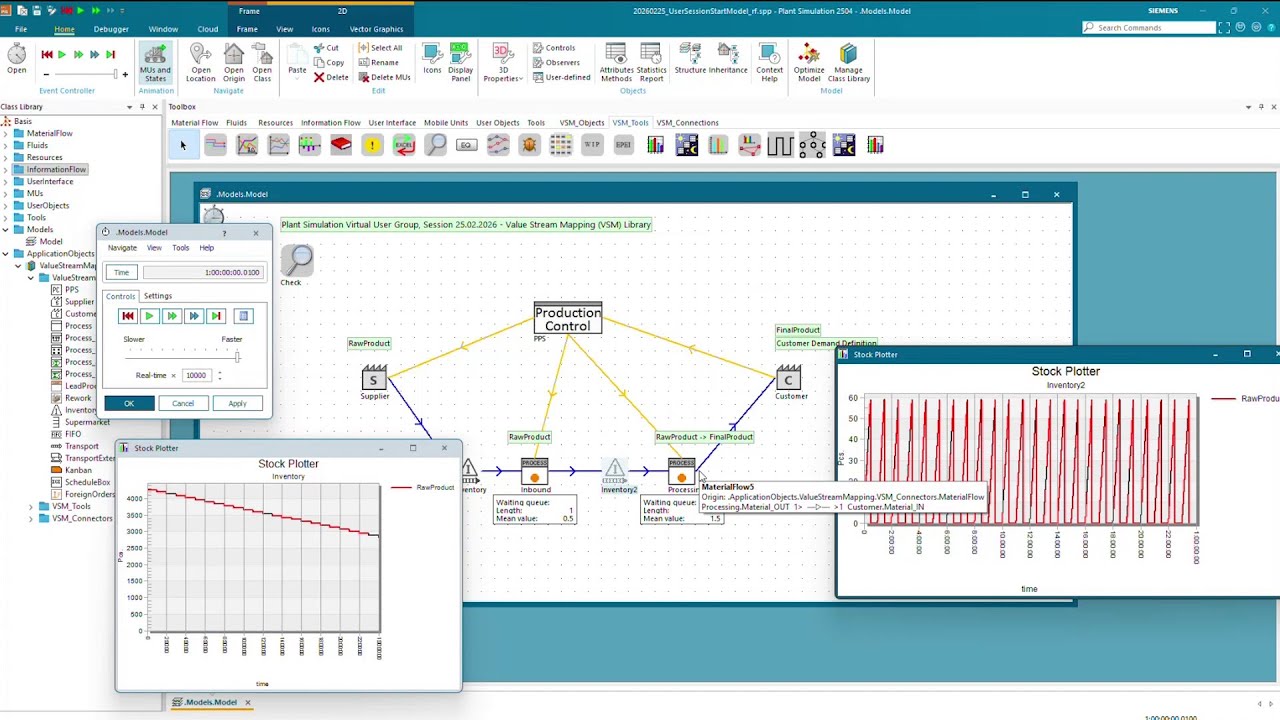Image resolution: width=1280 pixels, height=720 pixels.
Task: Click the yellow exclamation mark toolbox icon
Action: tap(372, 146)
